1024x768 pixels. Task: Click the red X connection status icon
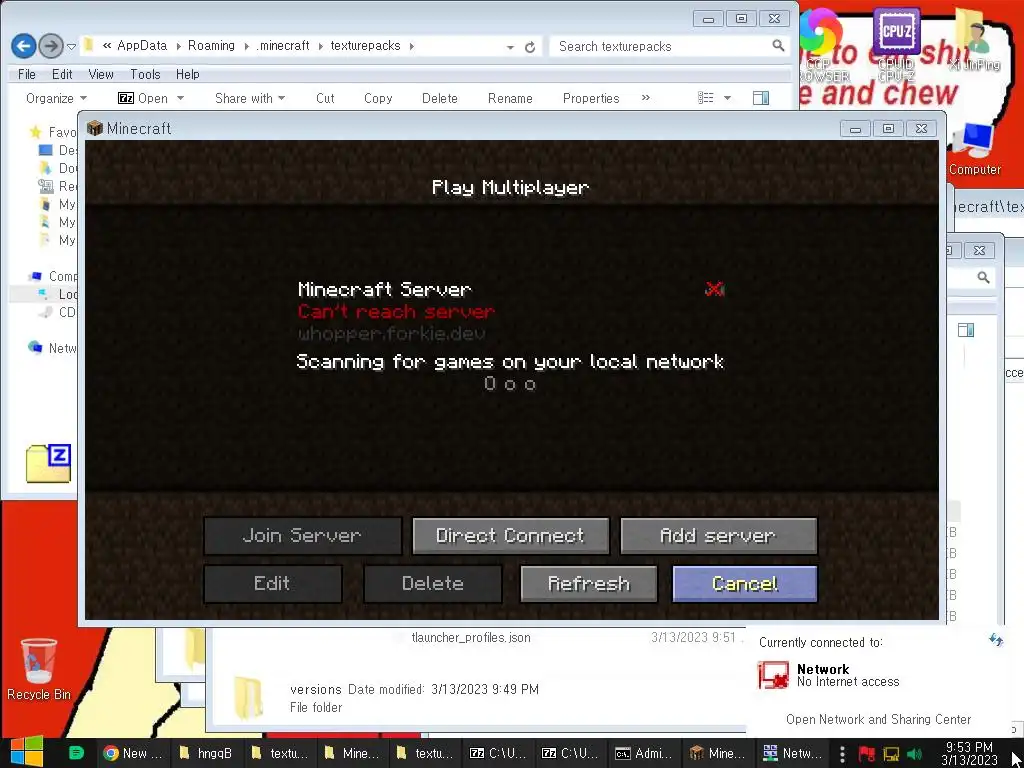tap(714, 289)
